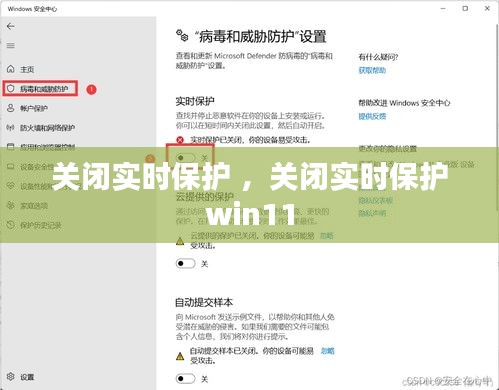
Task: Minimize the Windows 安全中心 window
Action: (x=443, y=9)
